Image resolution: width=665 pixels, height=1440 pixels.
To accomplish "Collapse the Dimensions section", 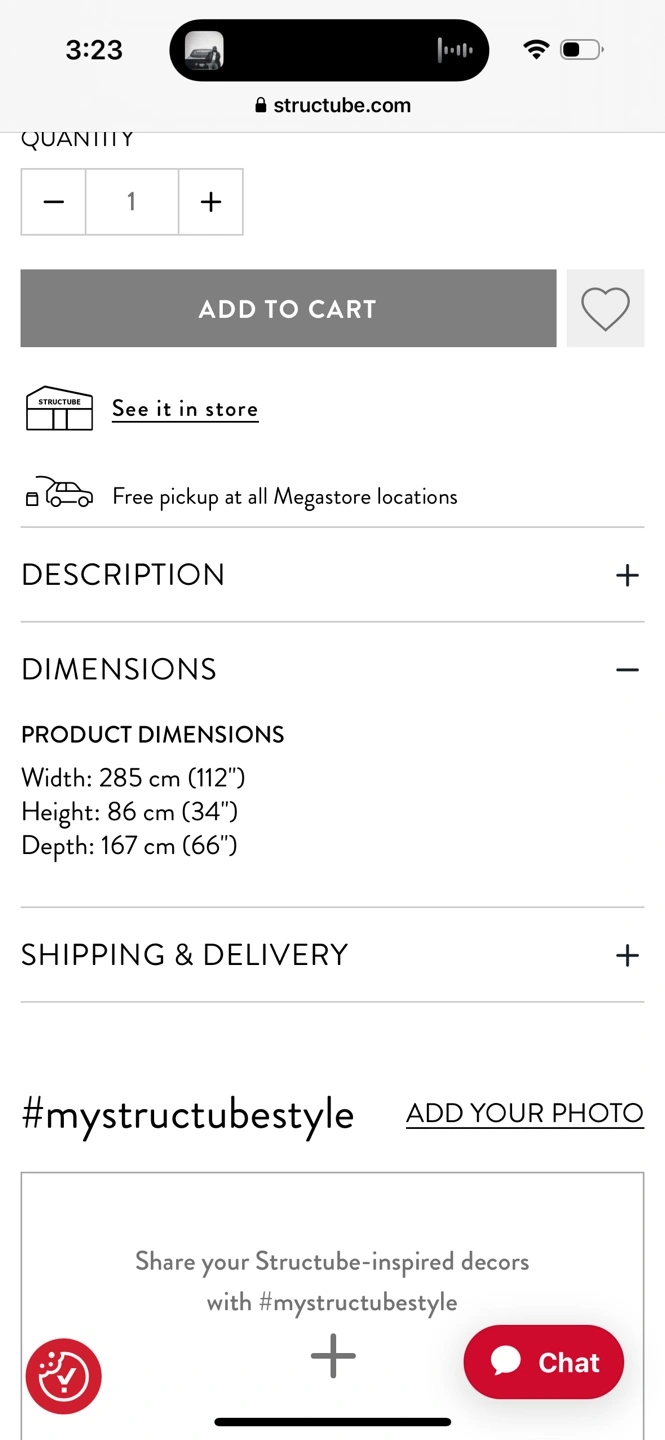I will (332, 669).
